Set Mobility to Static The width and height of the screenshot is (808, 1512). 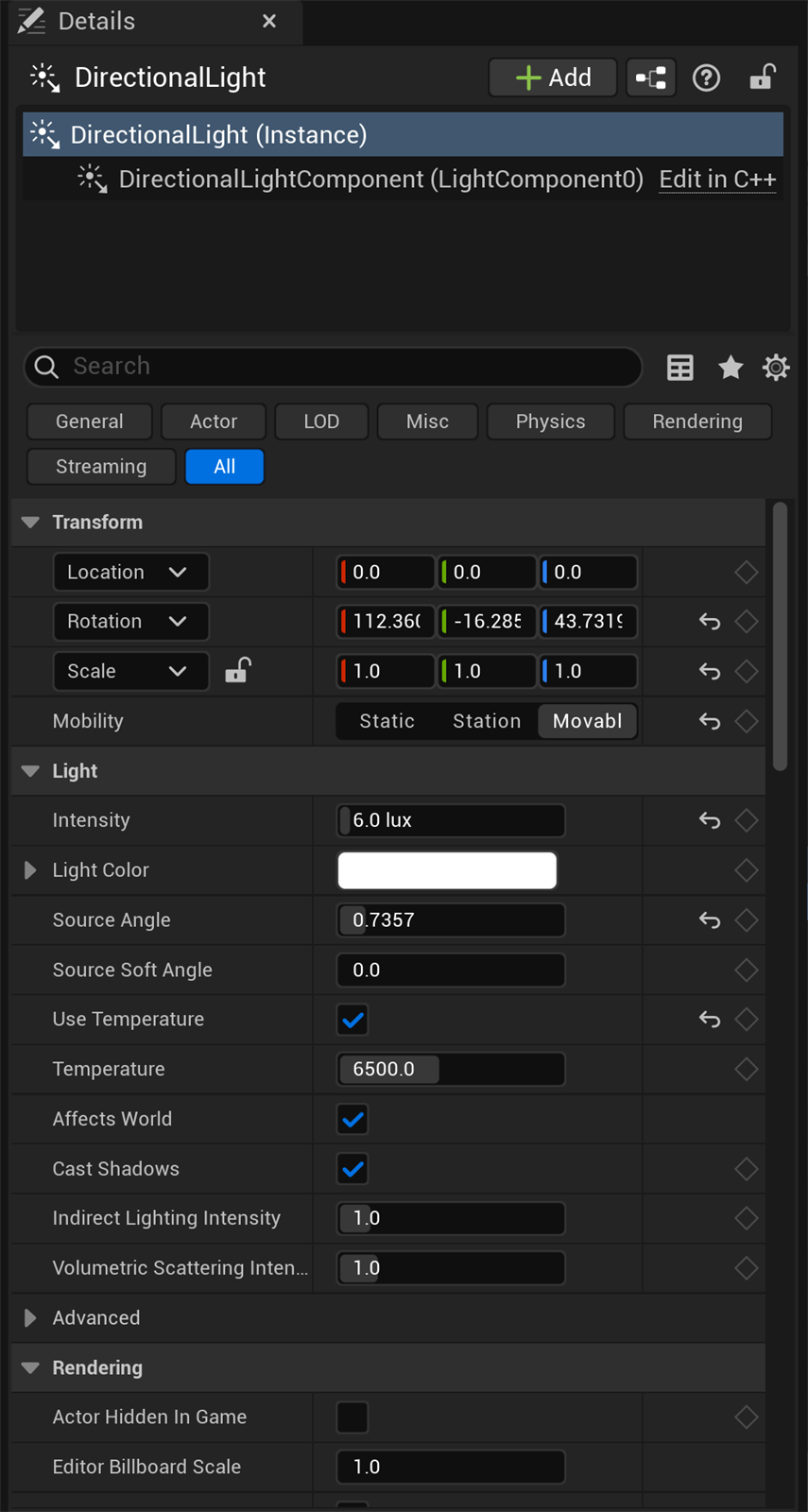[387, 721]
